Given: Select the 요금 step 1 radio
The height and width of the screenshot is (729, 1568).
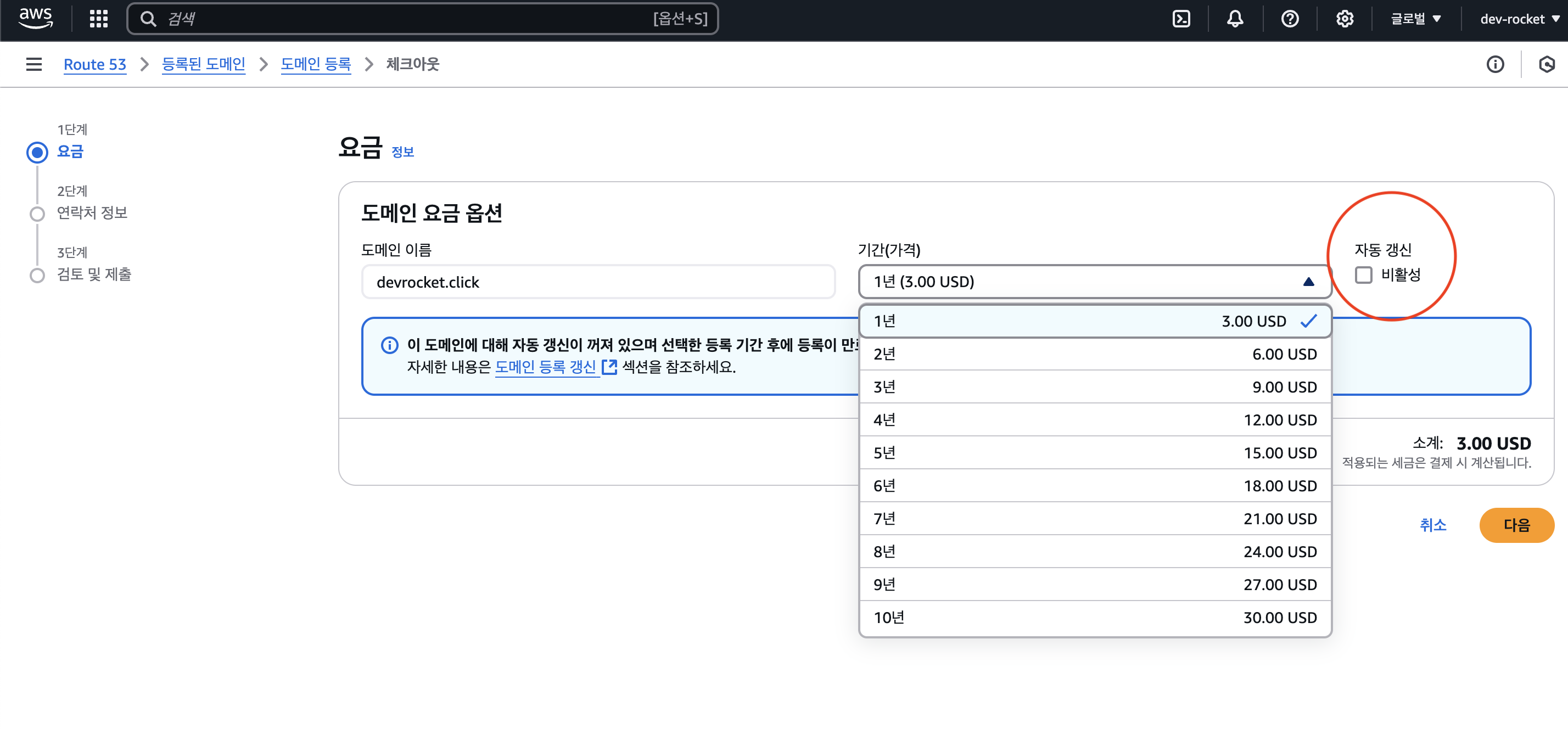Looking at the screenshot, I should tap(37, 152).
